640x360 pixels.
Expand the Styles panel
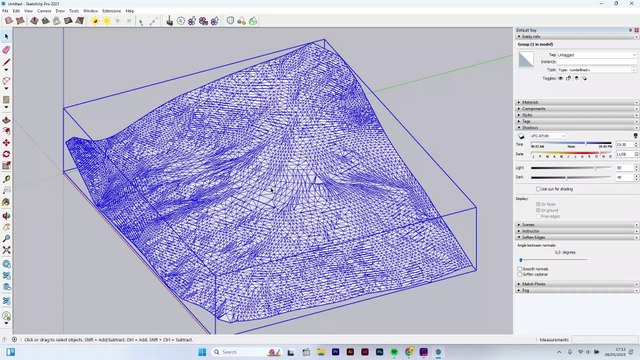click(x=576, y=115)
